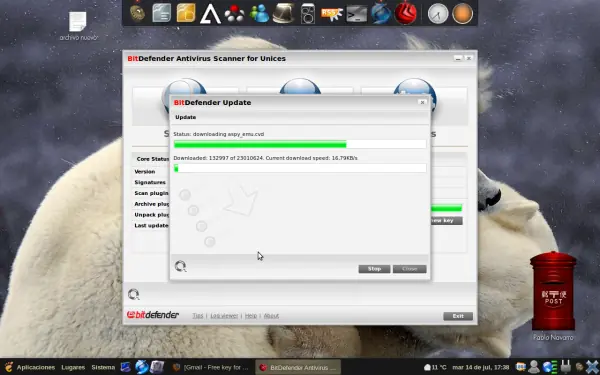Viewport: 600px width, 375px height.
Task: Open the Sistema menu
Action: click(103, 367)
